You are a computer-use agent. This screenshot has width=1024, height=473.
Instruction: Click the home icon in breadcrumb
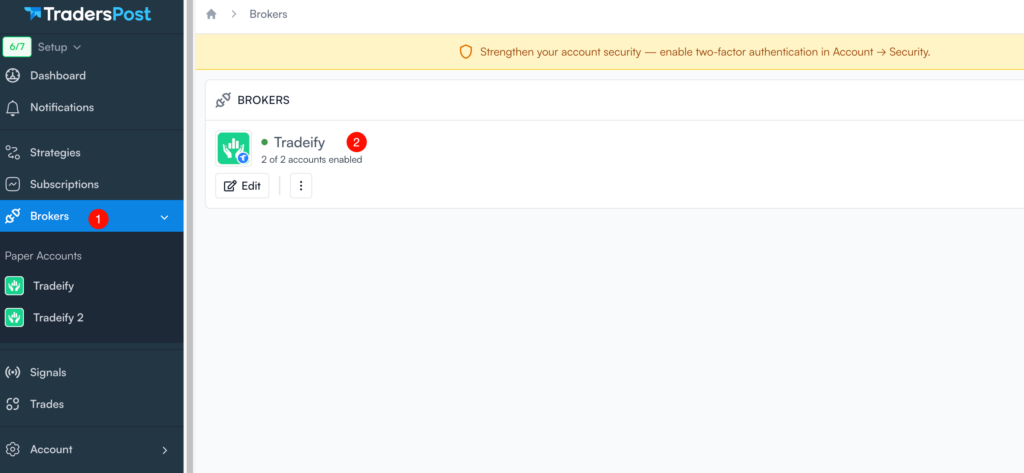tap(211, 15)
